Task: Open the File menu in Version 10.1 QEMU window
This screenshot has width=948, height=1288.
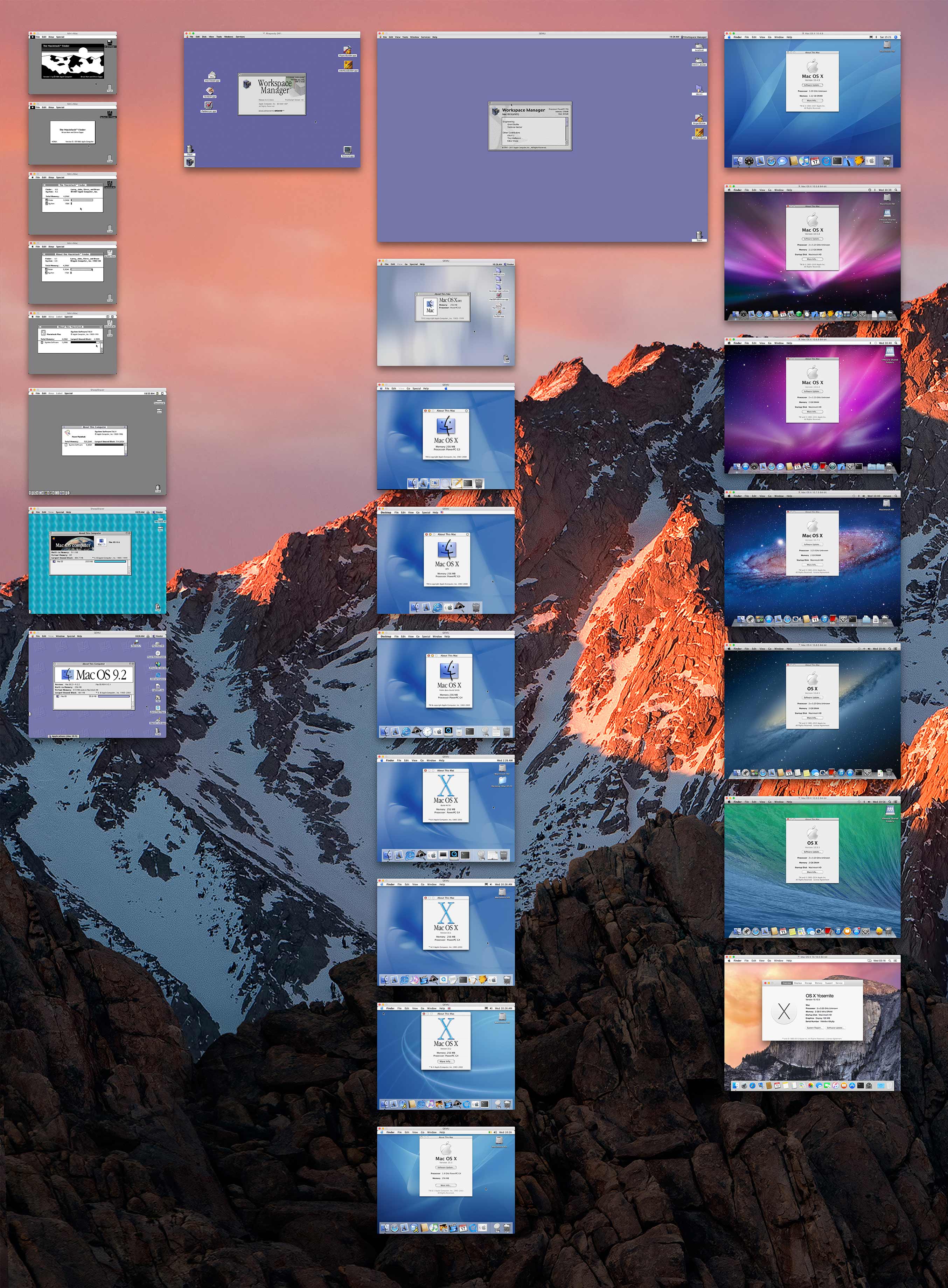Action: click(x=400, y=885)
